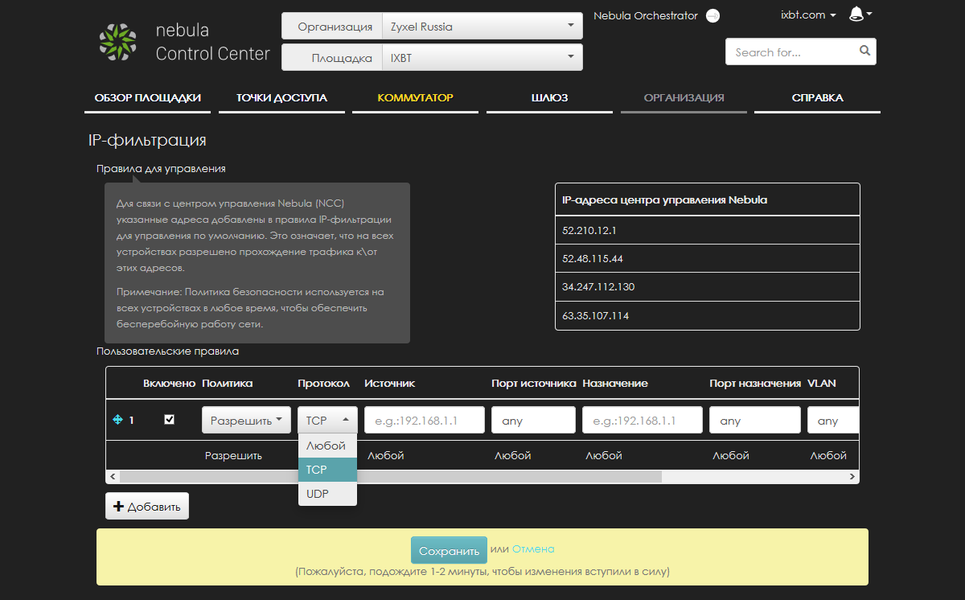This screenshot has height=600, width=965.
Task: Click the Включено column header
Action: 169,383
